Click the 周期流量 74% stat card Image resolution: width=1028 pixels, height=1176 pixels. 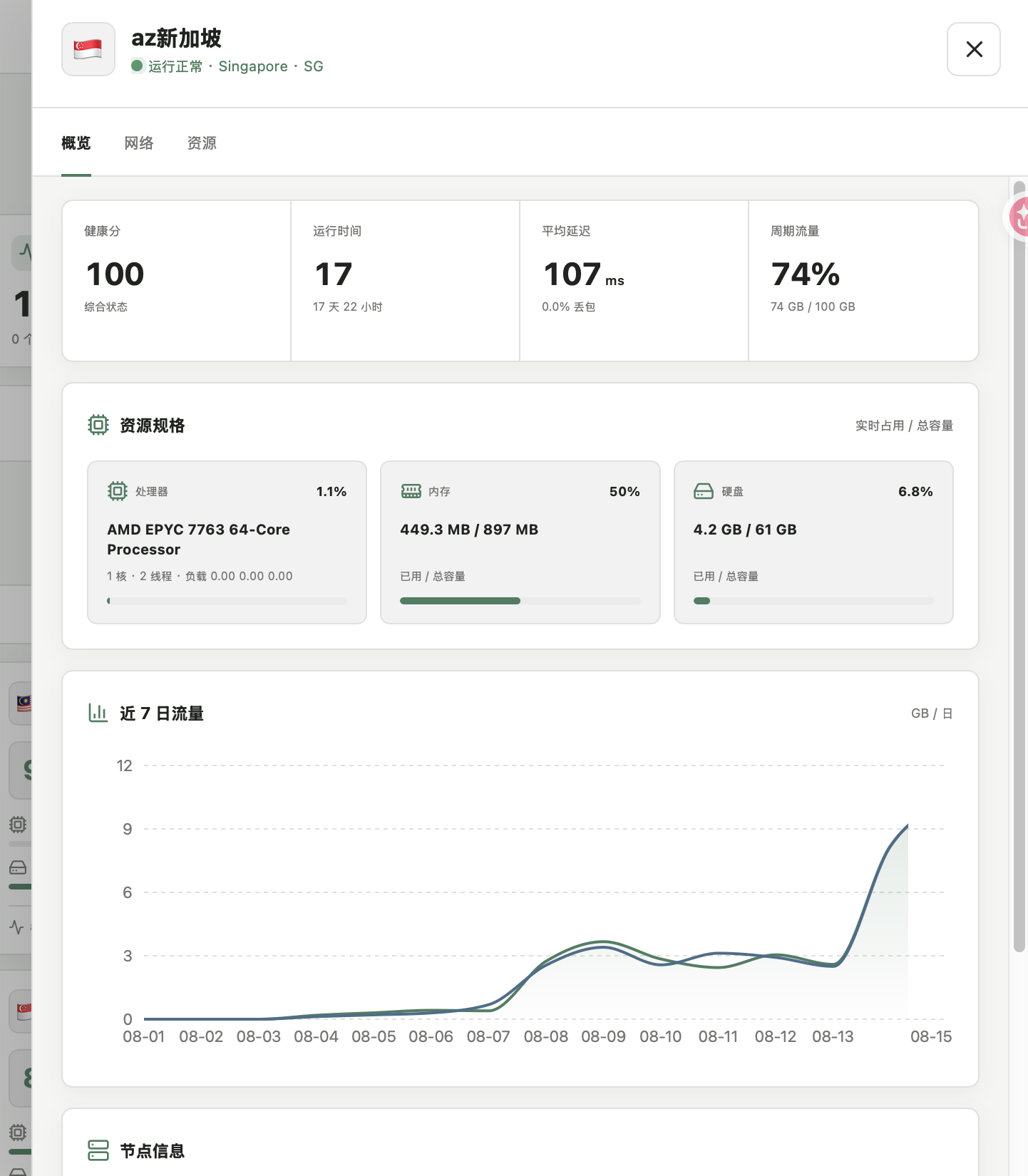click(x=863, y=281)
